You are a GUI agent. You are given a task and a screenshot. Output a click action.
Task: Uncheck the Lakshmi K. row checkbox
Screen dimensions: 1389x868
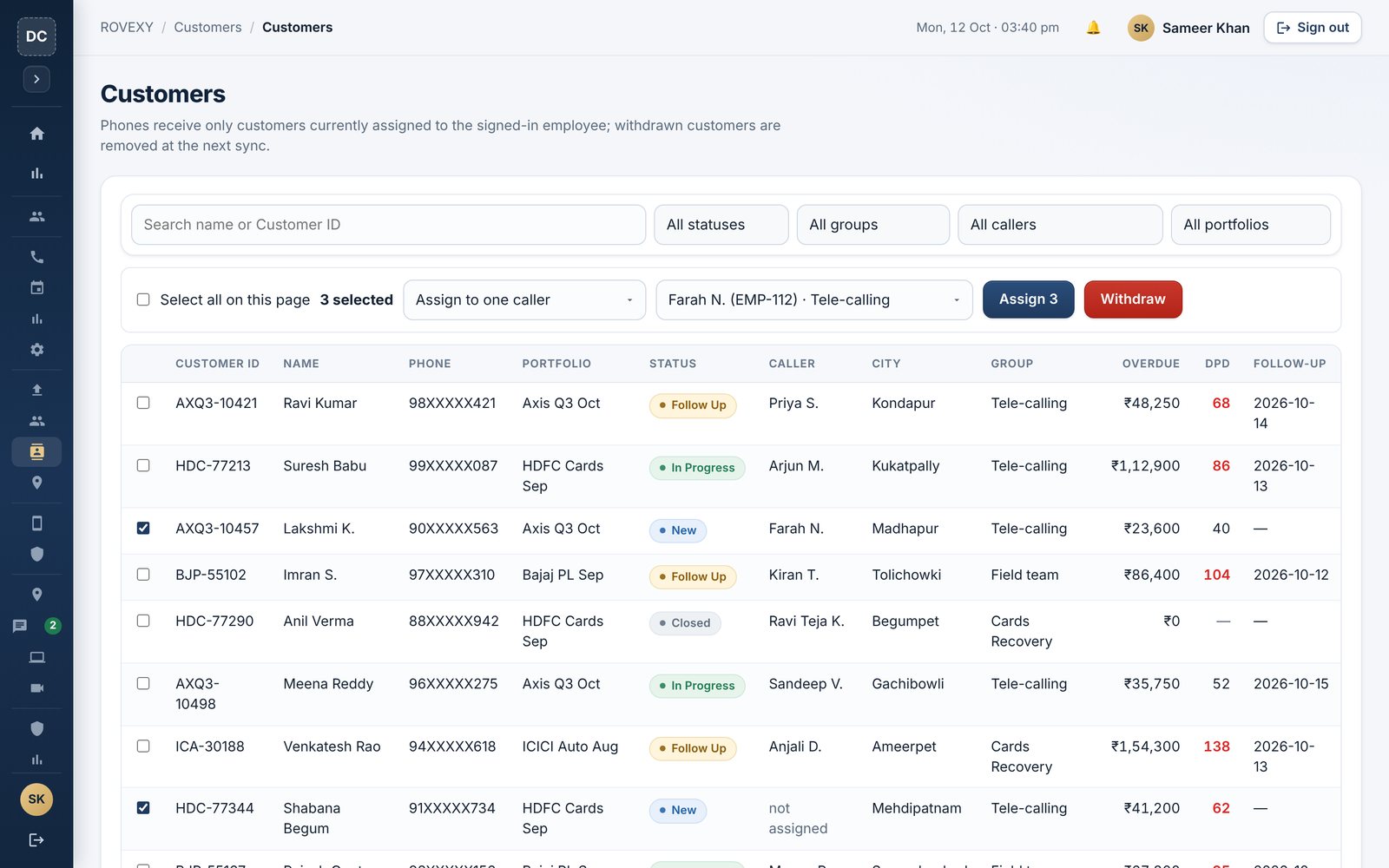coord(143,528)
